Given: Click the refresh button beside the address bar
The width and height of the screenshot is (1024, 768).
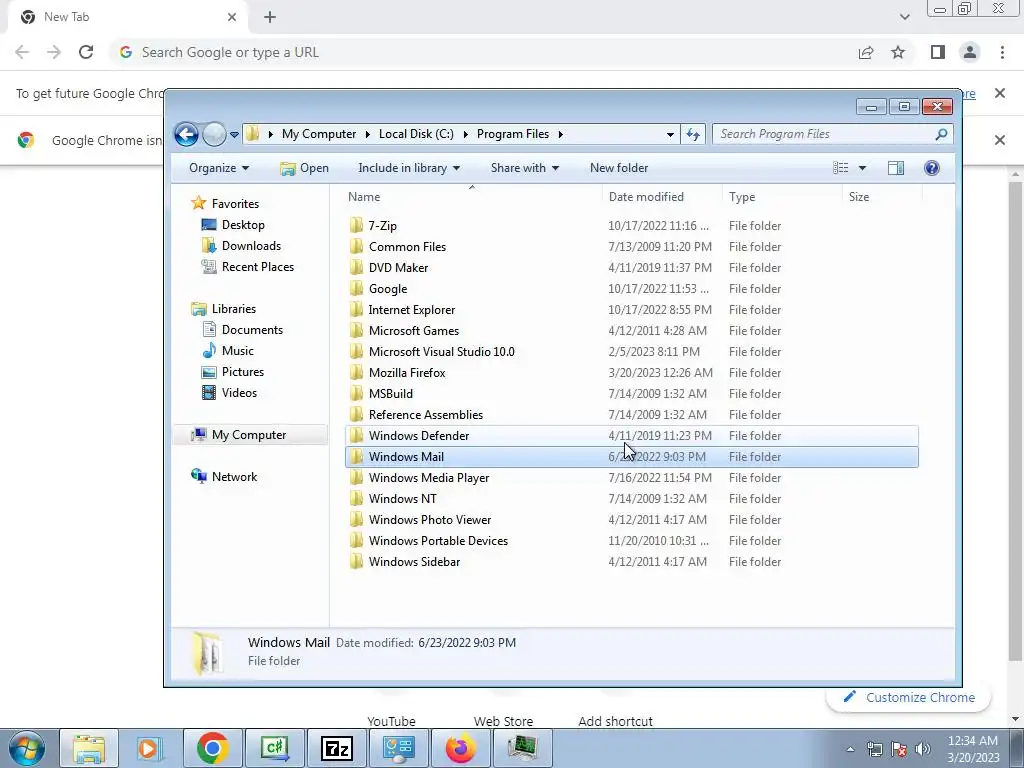Looking at the screenshot, I should [692, 135].
